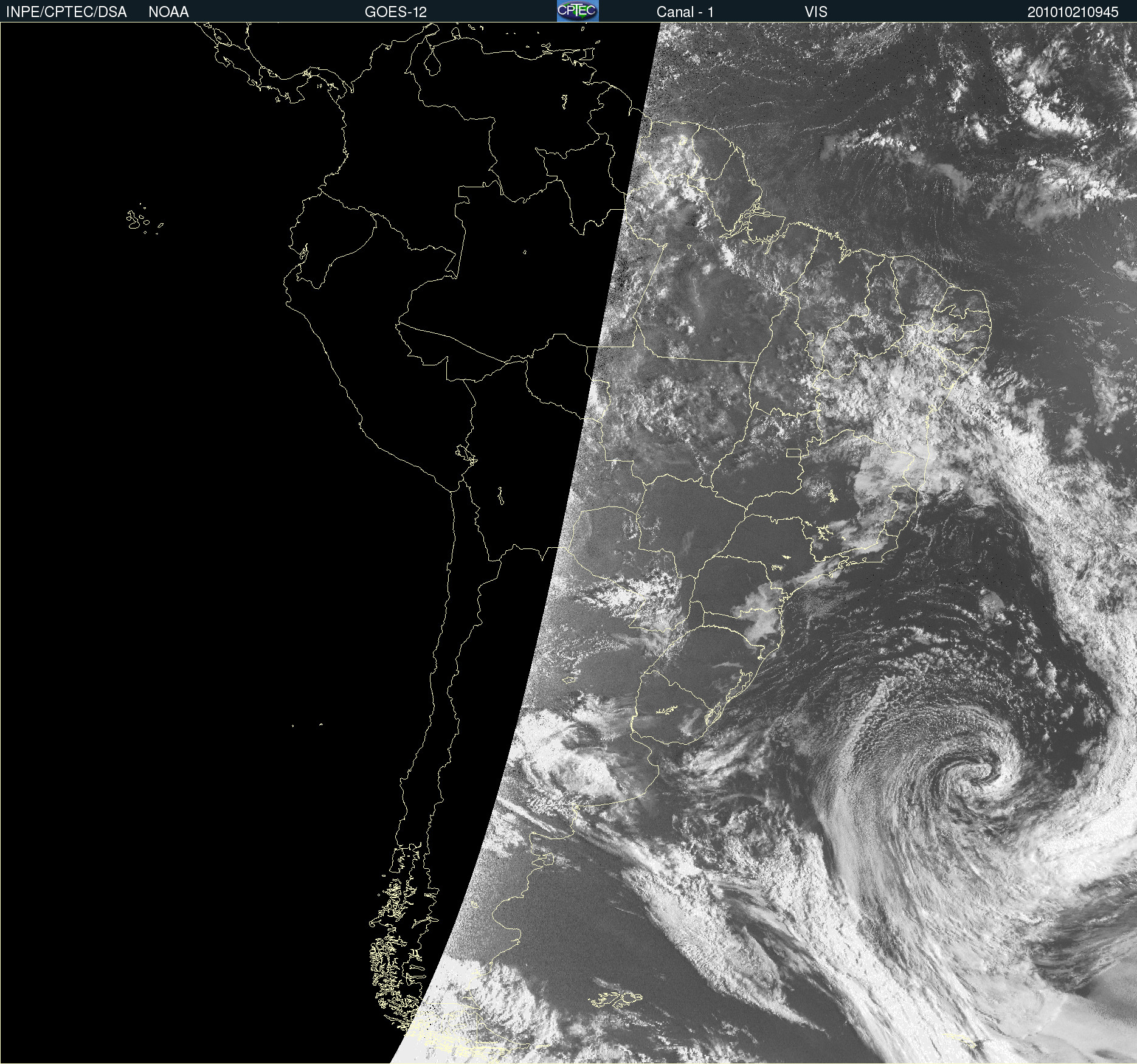The image size is (1137, 1064).
Task: Click the NOAA label in header
Action: pos(168,12)
